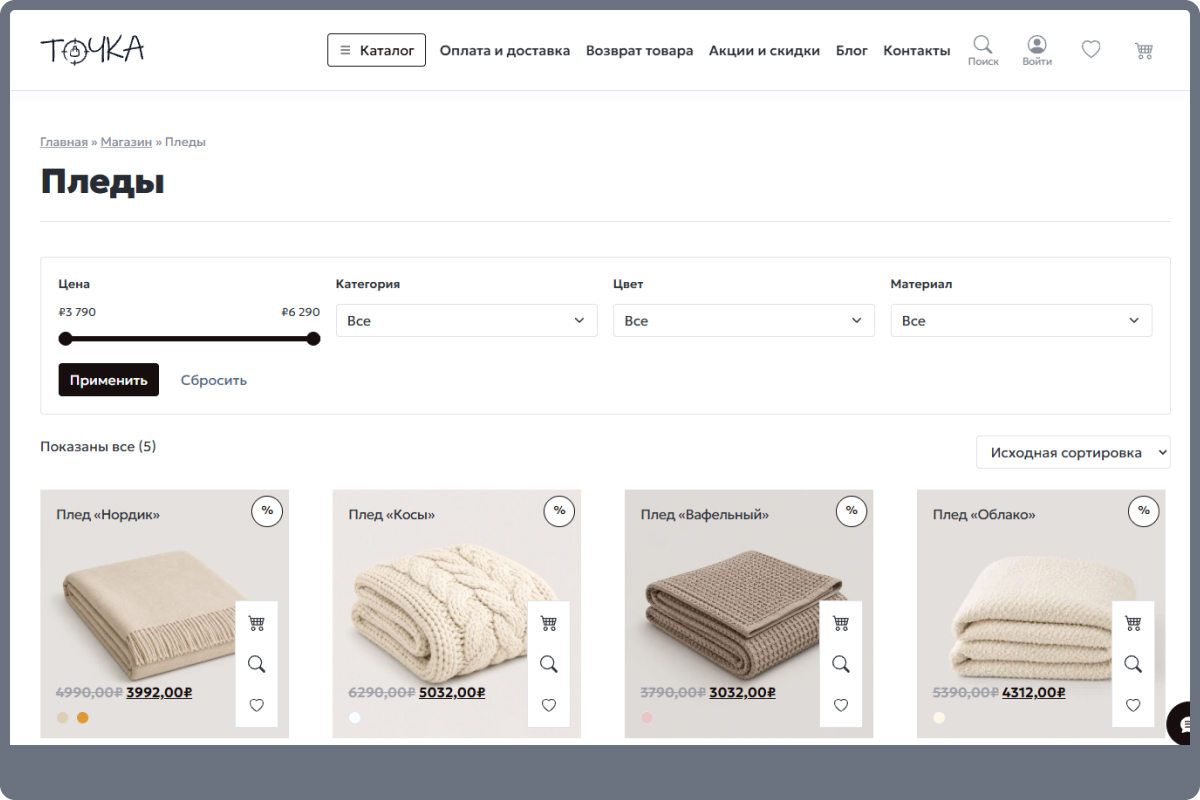This screenshot has height=800, width=1200.
Task: Open the shopping cart in header
Action: (x=1144, y=50)
